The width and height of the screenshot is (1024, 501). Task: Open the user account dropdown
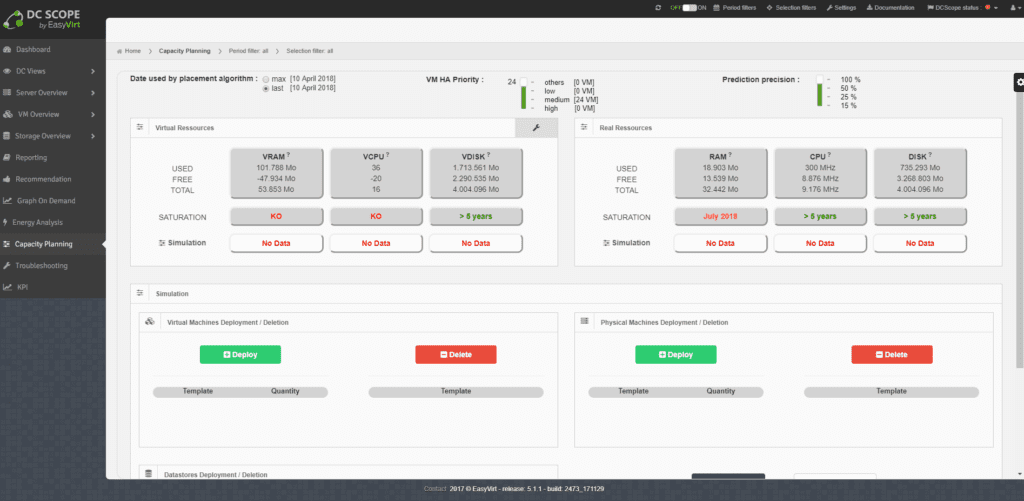[x=1014, y=8]
